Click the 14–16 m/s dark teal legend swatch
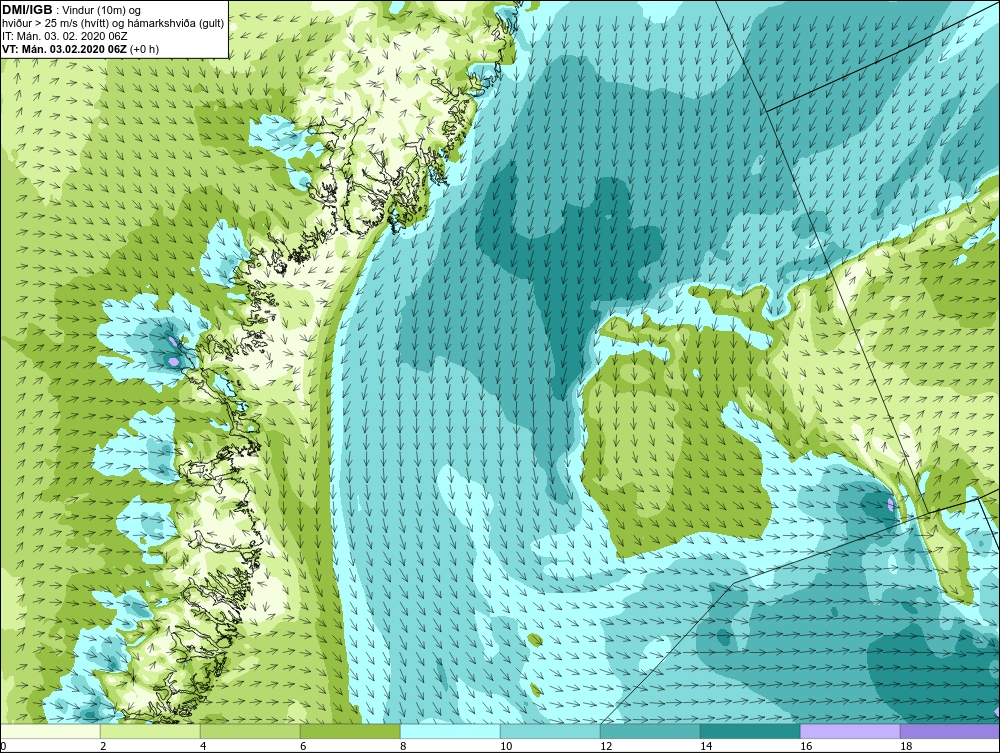Viewport: 1000px width, 753px height. click(x=750, y=731)
